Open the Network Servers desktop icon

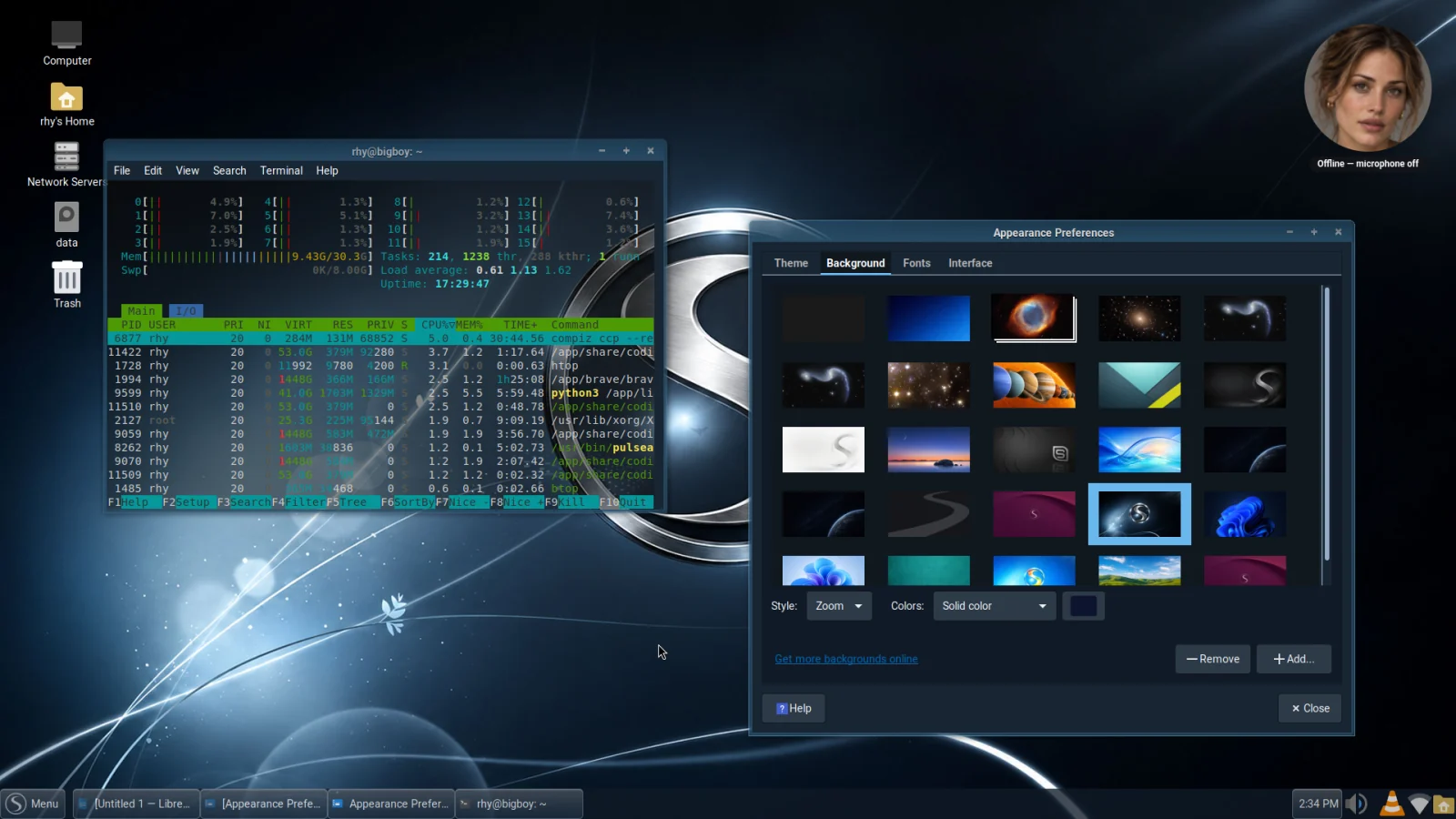coord(66,157)
